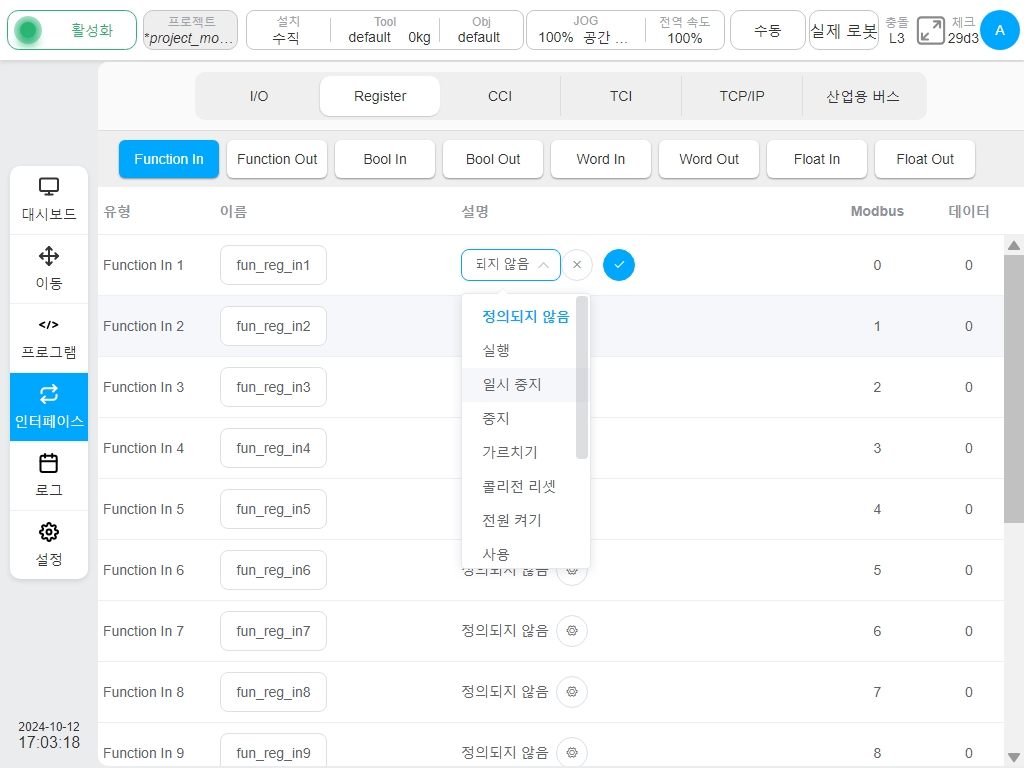
Task: Open the Log (로그) sidebar icon
Action: click(x=49, y=475)
